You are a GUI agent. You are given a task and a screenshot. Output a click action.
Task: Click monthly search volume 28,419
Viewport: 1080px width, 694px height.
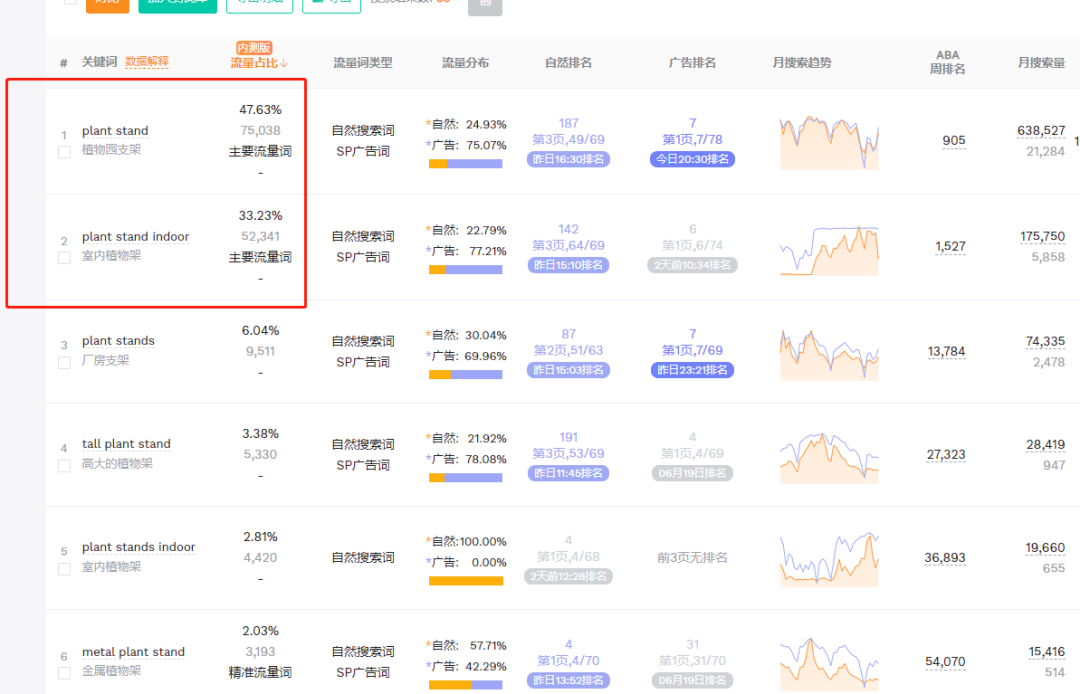pyautogui.click(x=1046, y=445)
